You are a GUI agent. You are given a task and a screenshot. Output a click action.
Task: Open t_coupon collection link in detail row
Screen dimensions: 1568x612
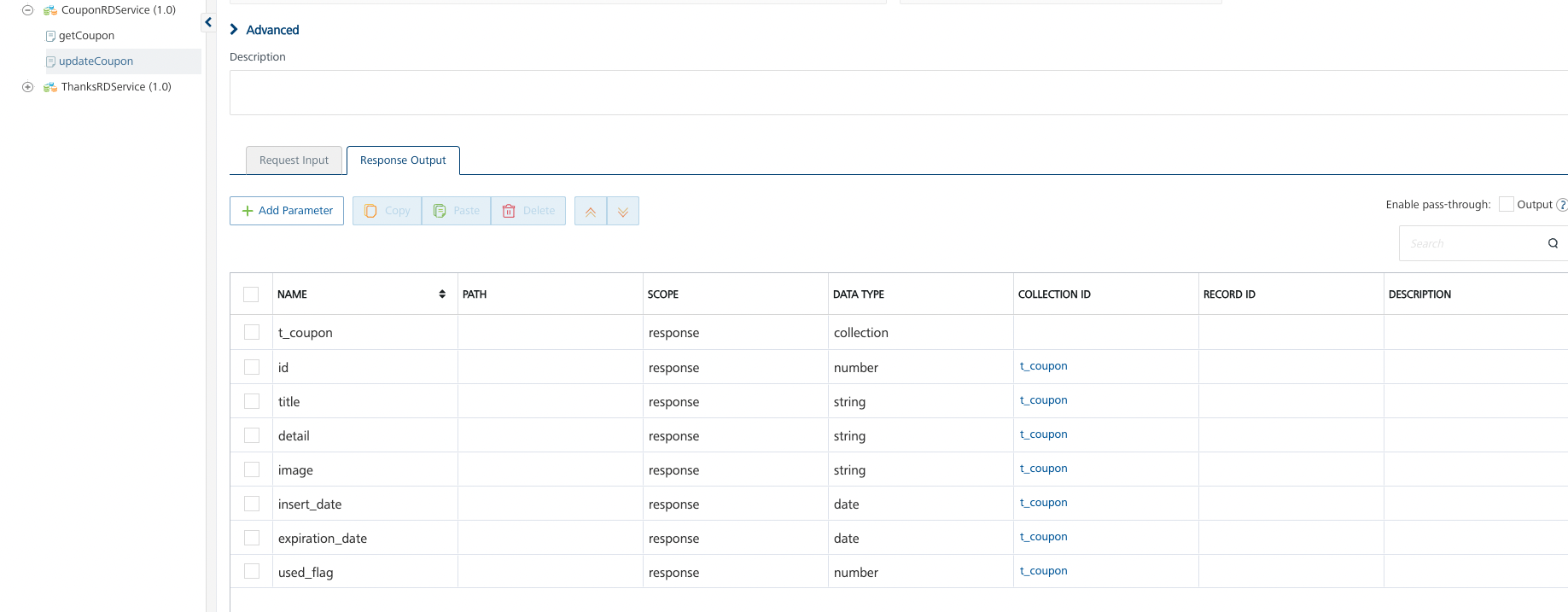[1043, 434]
